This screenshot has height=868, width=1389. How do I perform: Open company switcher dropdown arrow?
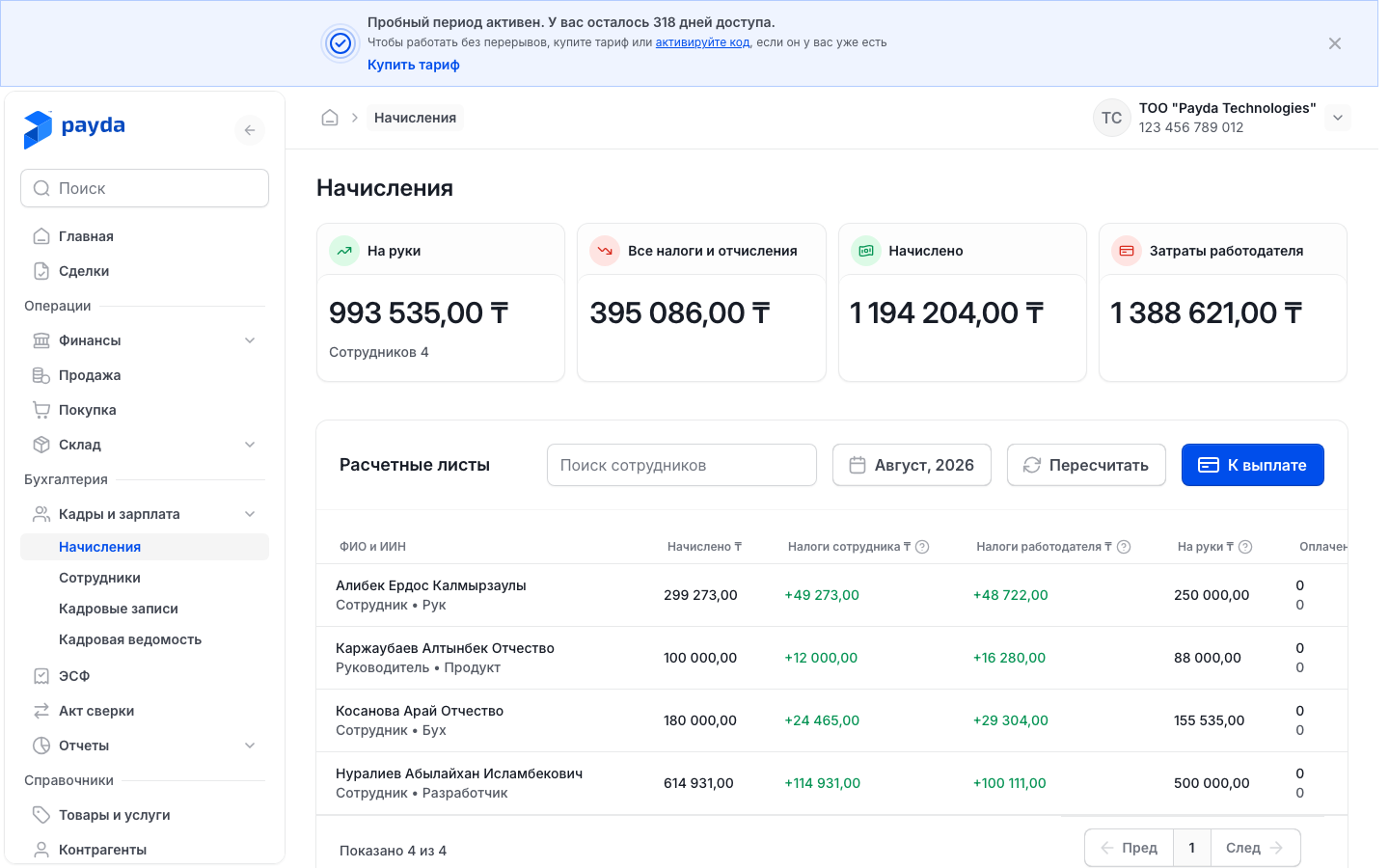[1338, 118]
